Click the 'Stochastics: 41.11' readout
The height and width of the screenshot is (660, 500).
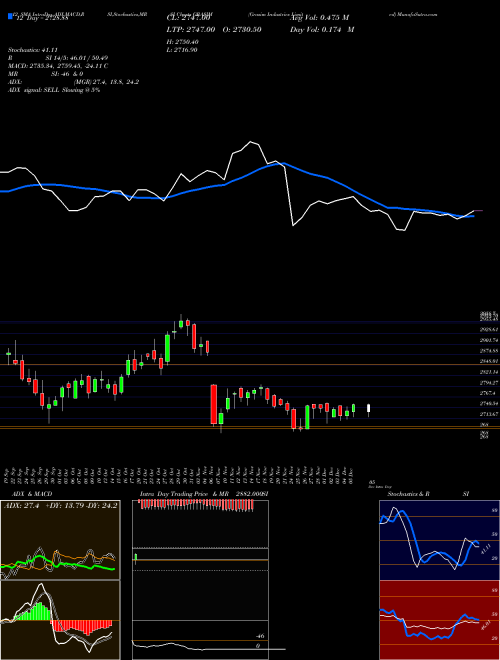pyautogui.click(x=32, y=50)
